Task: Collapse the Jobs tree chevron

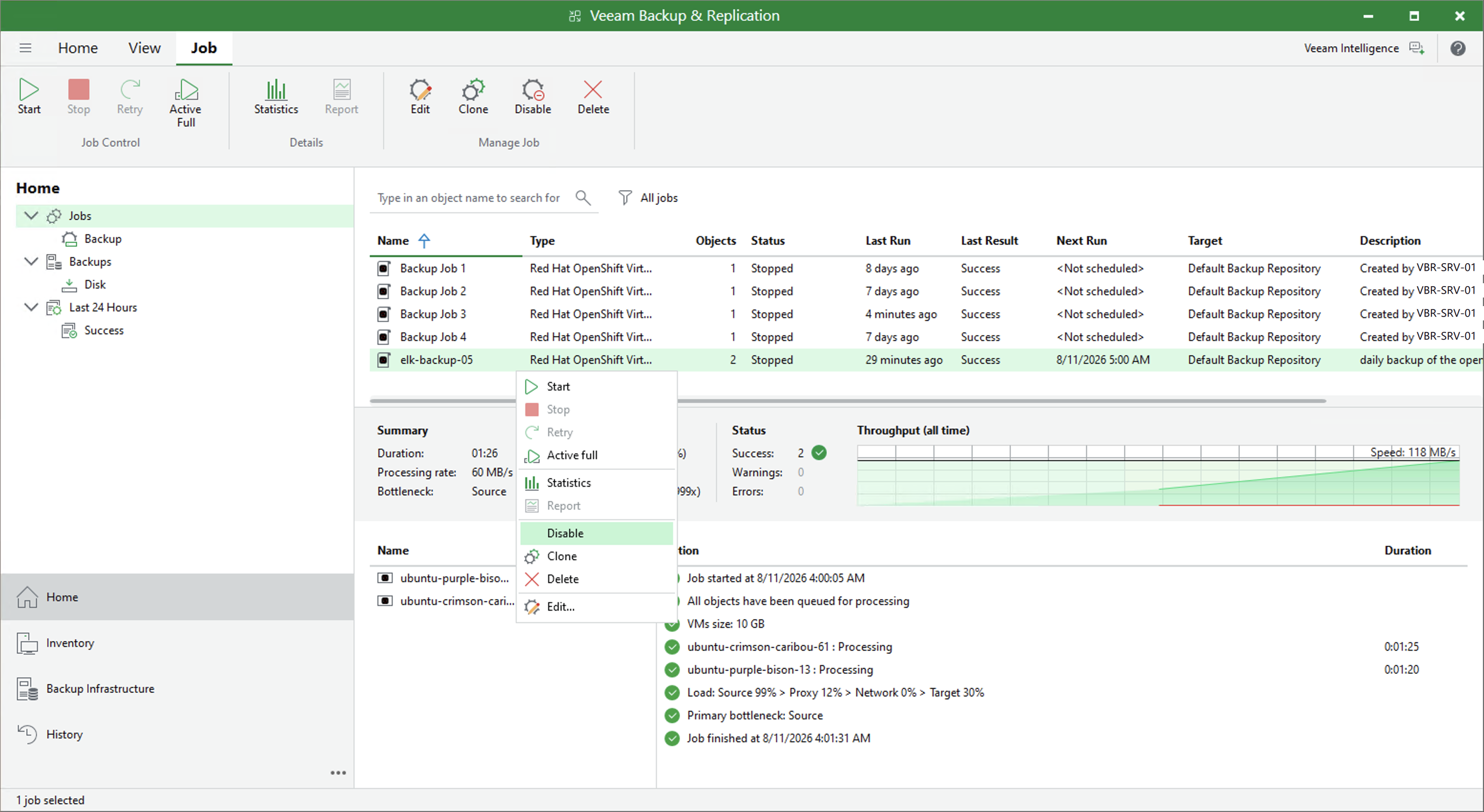Action: (x=31, y=216)
